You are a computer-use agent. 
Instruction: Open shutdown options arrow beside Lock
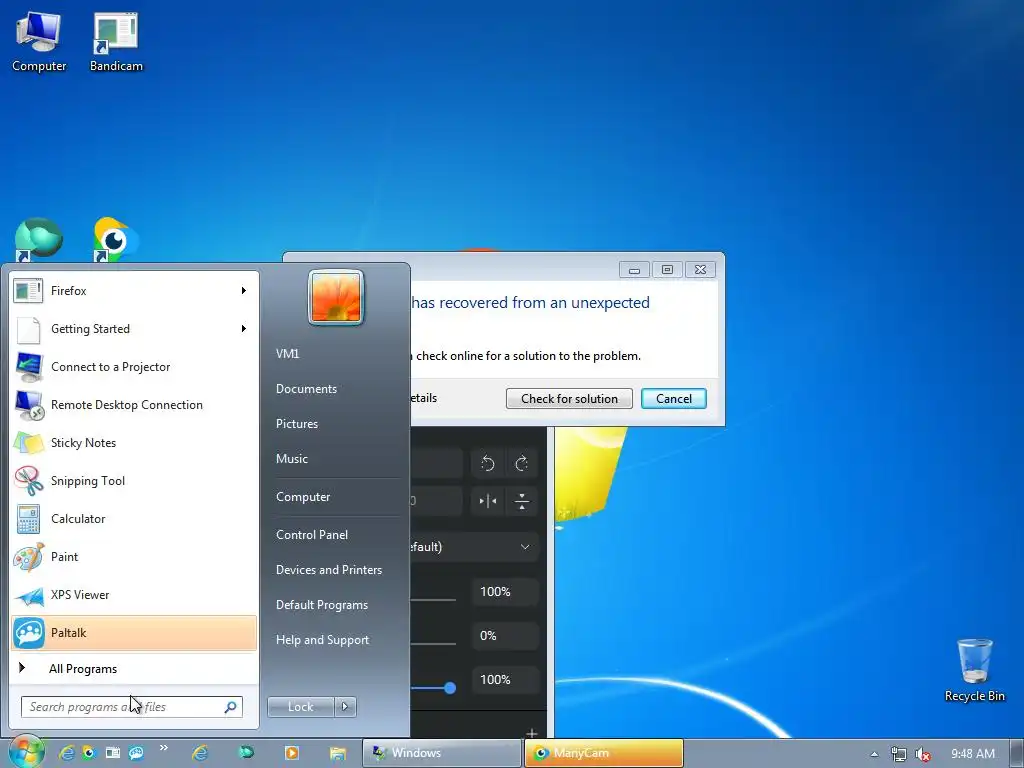coord(345,707)
